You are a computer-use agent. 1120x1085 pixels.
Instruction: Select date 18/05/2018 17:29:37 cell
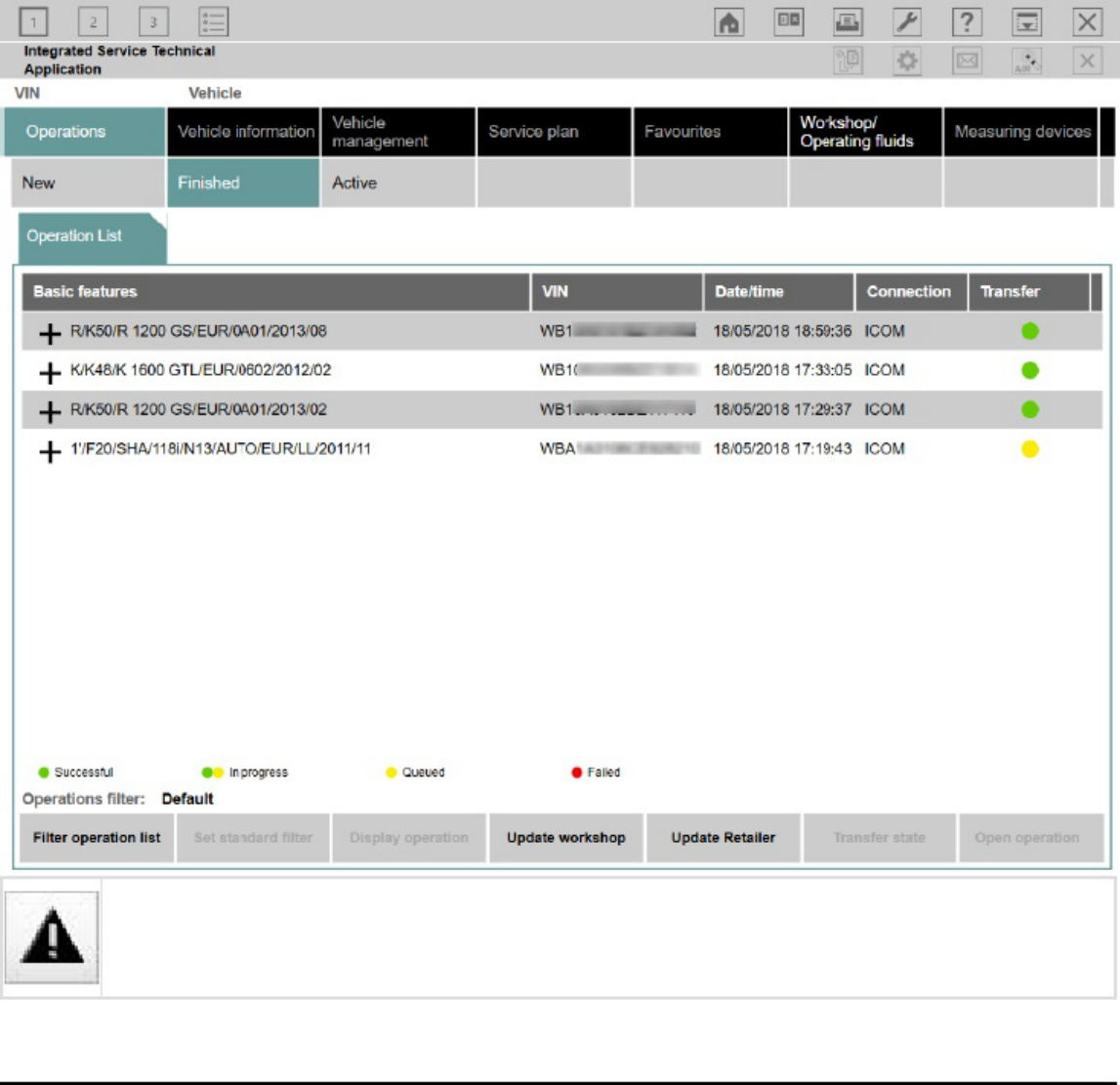(x=782, y=410)
